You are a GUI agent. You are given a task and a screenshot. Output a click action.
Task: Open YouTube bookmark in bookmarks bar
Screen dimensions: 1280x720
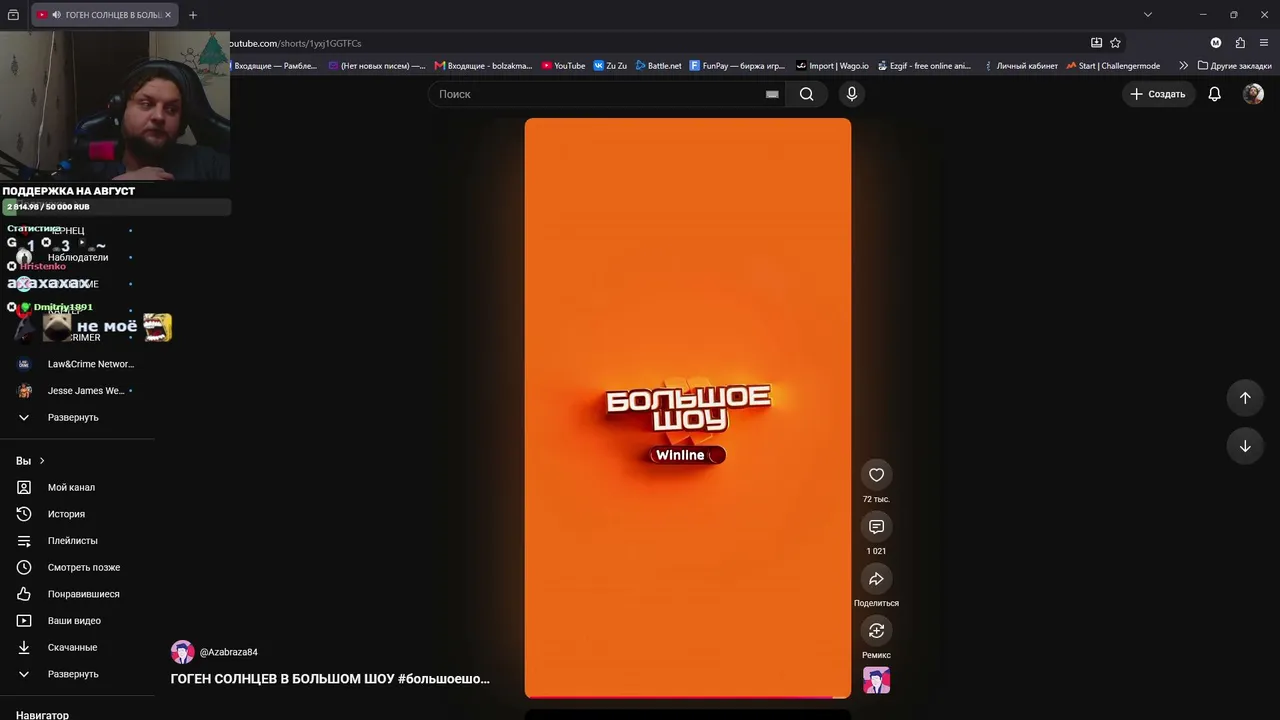pyautogui.click(x=563, y=66)
